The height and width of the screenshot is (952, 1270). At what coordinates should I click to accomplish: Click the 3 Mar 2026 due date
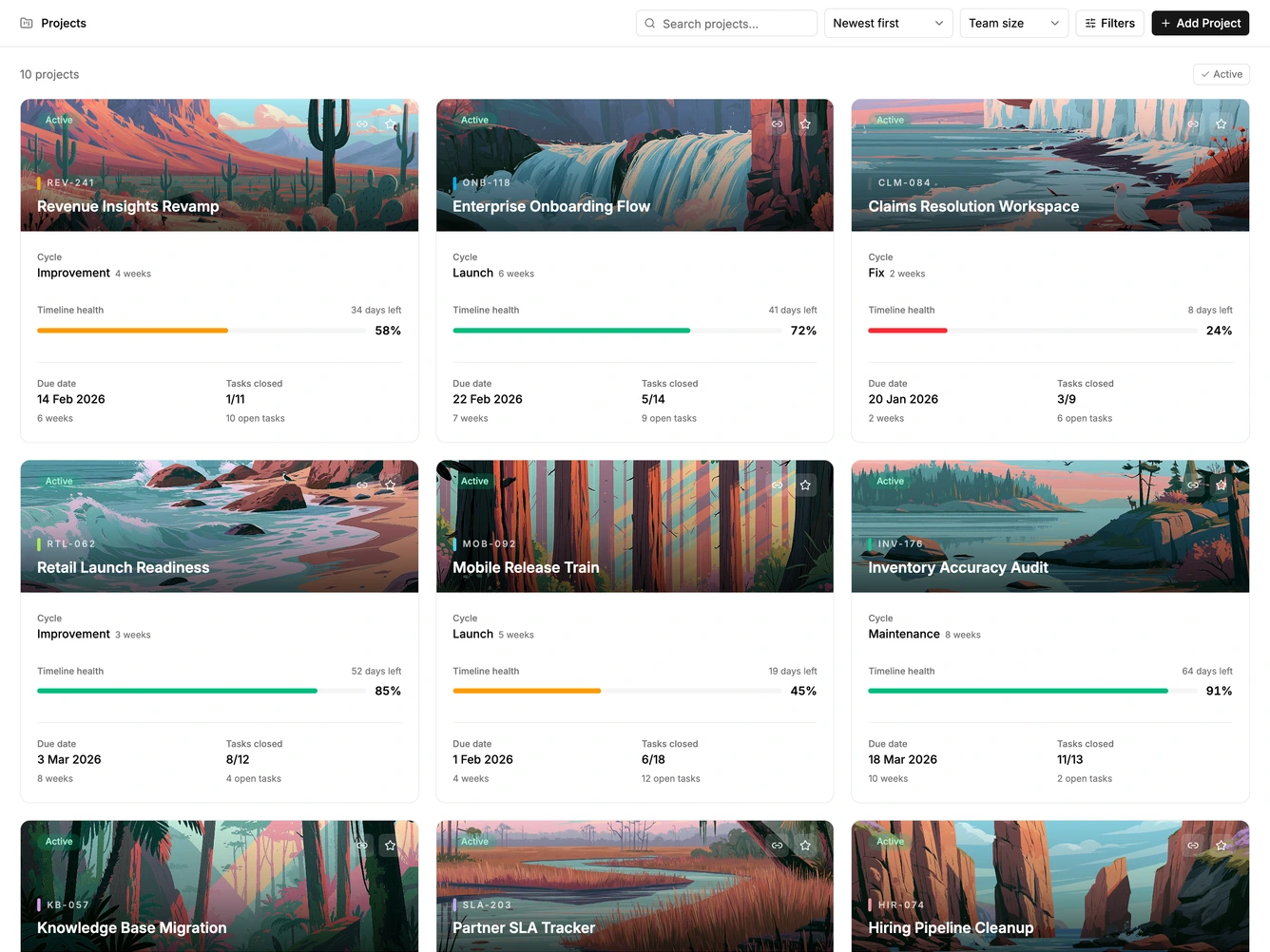point(69,759)
